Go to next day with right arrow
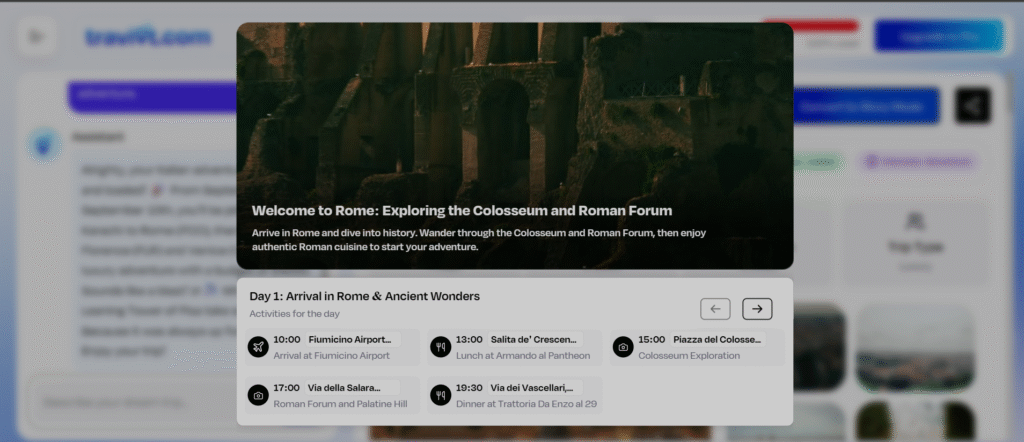1024x442 pixels. (757, 309)
